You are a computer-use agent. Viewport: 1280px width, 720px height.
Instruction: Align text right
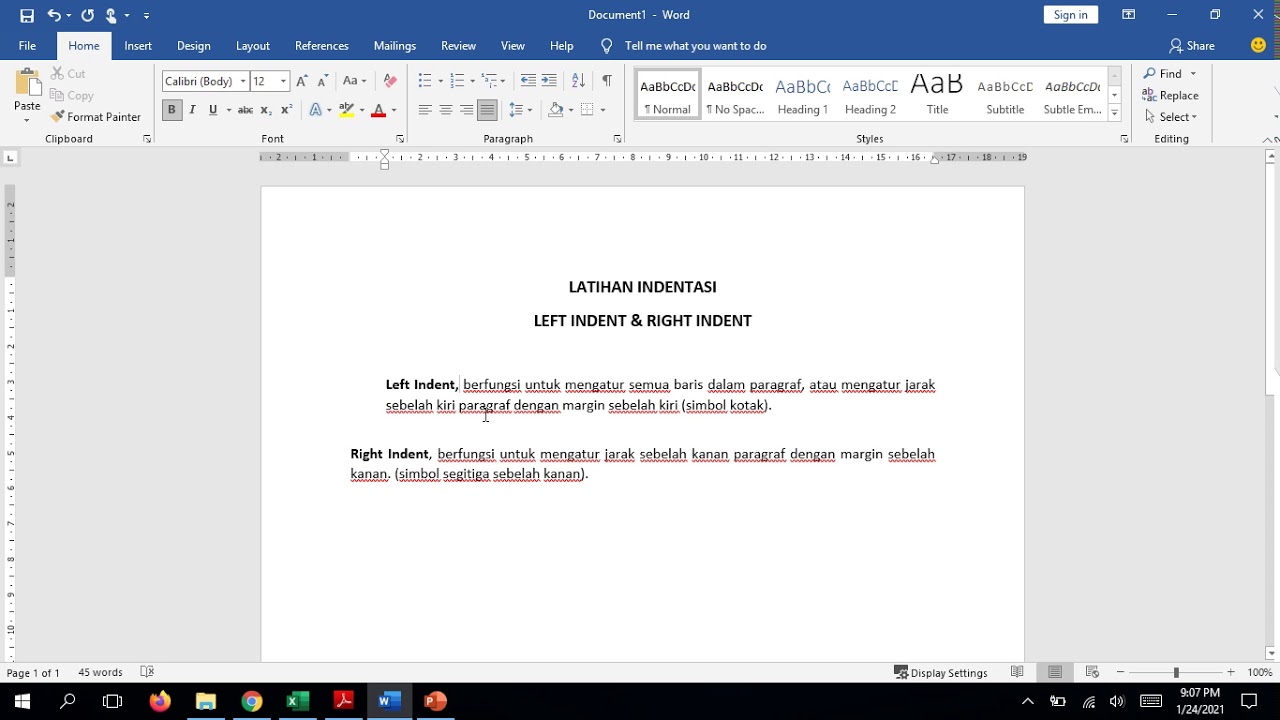tap(466, 110)
